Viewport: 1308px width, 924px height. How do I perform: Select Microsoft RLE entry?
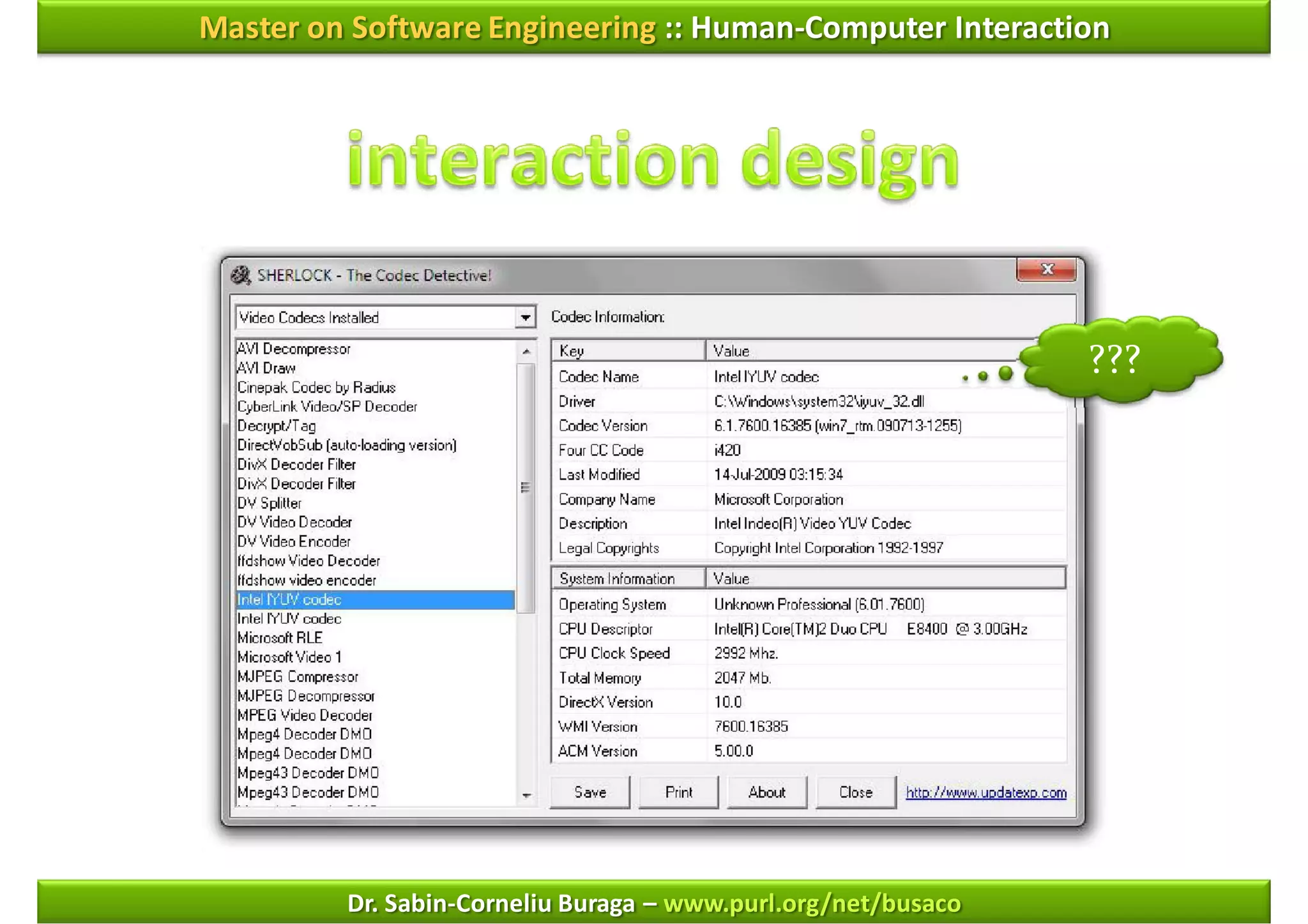click(x=376, y=638)
